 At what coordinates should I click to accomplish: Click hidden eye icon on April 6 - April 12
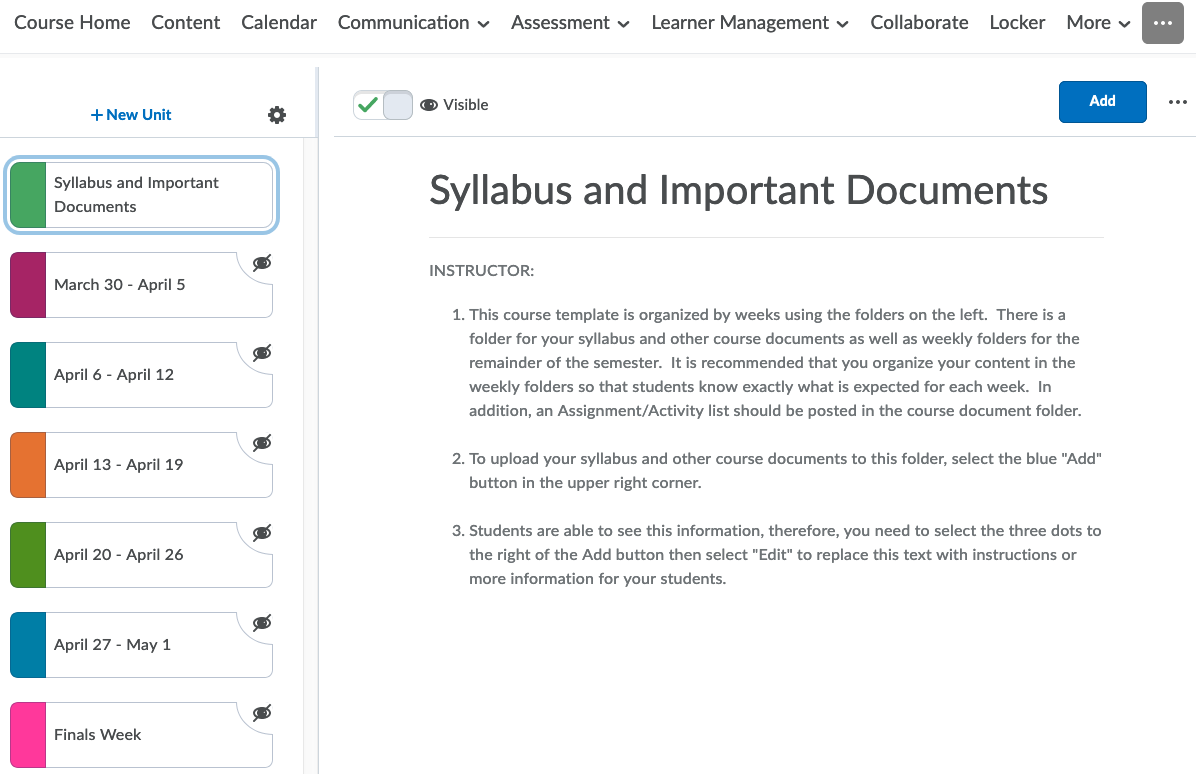tap(262, 353)
